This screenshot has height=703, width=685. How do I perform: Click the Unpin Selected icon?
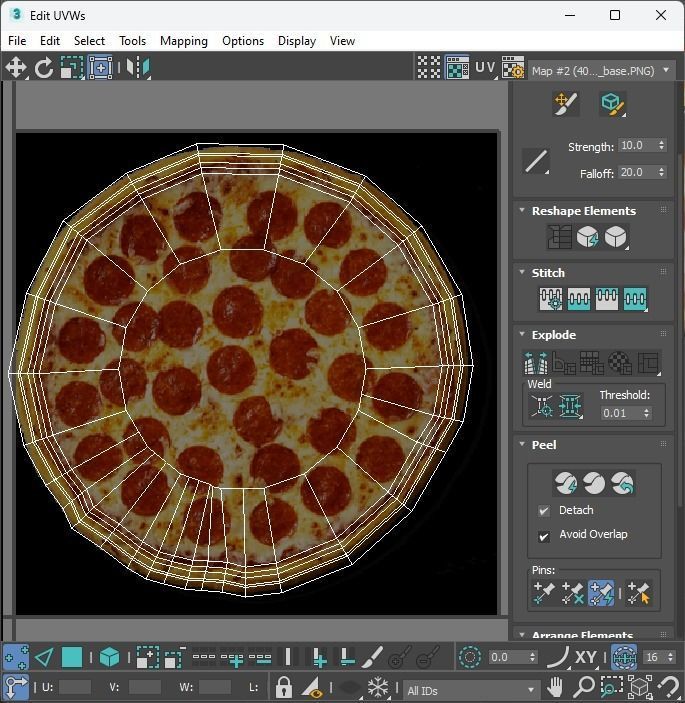click(572, 593)
